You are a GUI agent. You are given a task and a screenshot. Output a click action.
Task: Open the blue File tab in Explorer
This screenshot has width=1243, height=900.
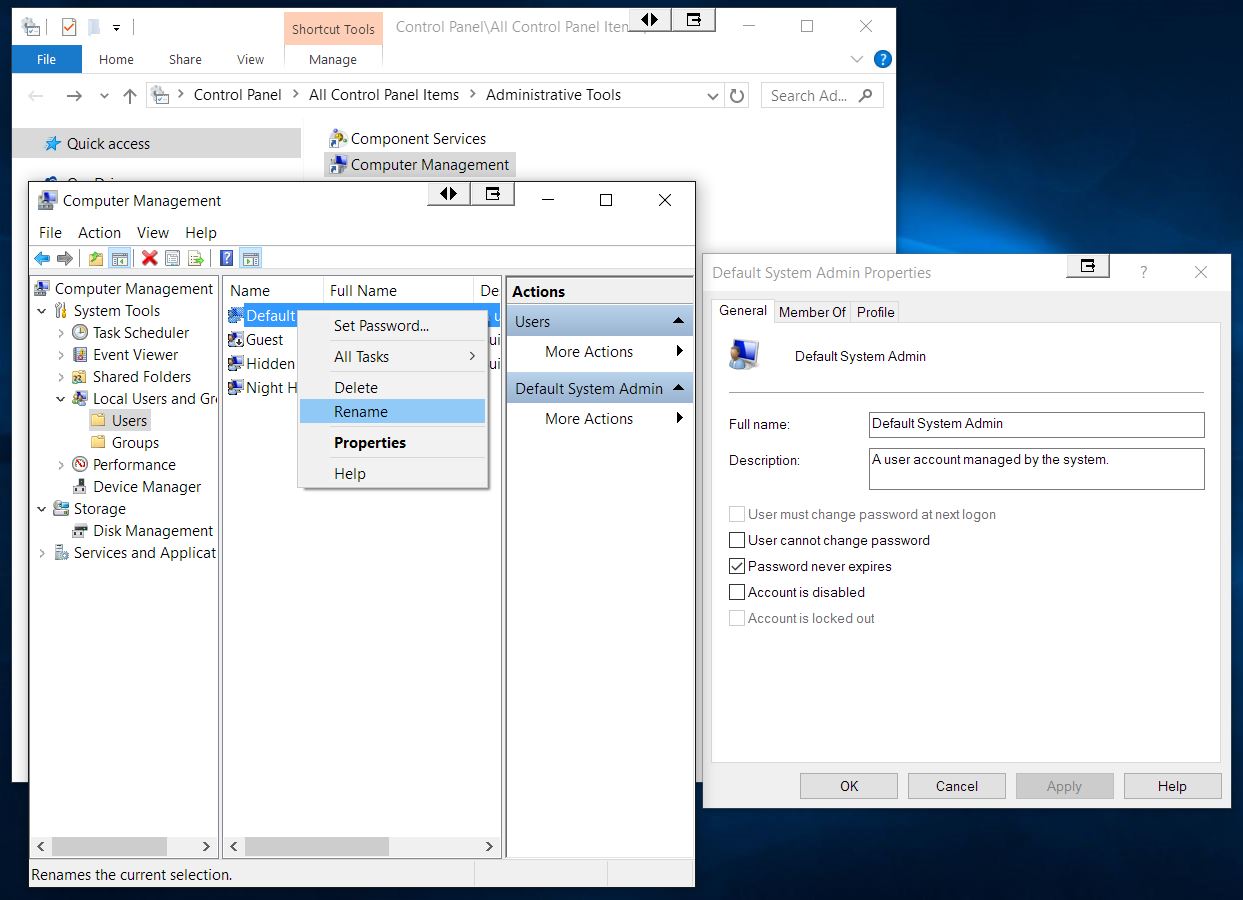(46, 60)
